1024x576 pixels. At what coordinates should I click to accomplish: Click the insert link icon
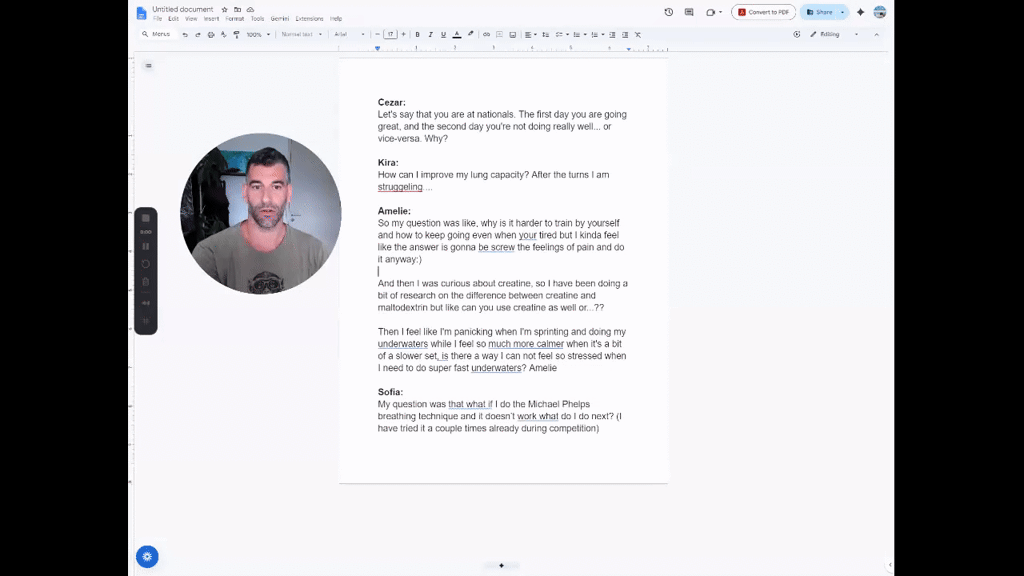(x=487, y=35)
